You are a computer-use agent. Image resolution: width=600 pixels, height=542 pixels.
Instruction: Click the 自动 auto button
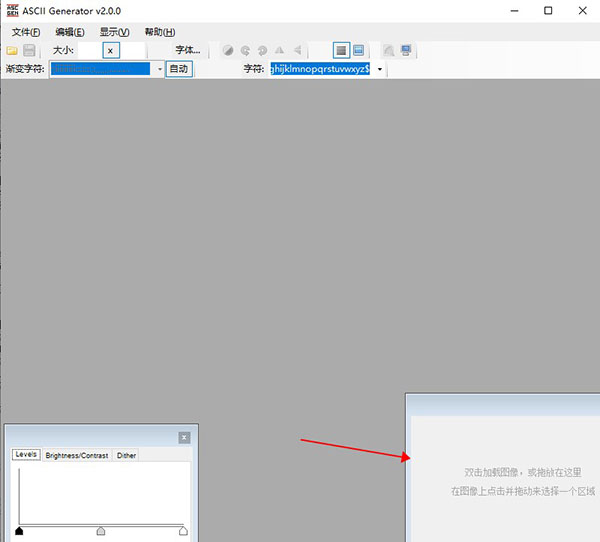[178, 69]
